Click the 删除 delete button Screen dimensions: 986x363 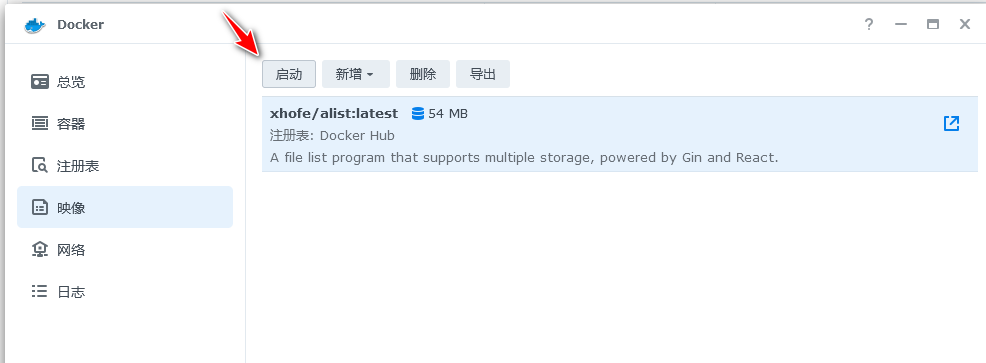(423, 74)
